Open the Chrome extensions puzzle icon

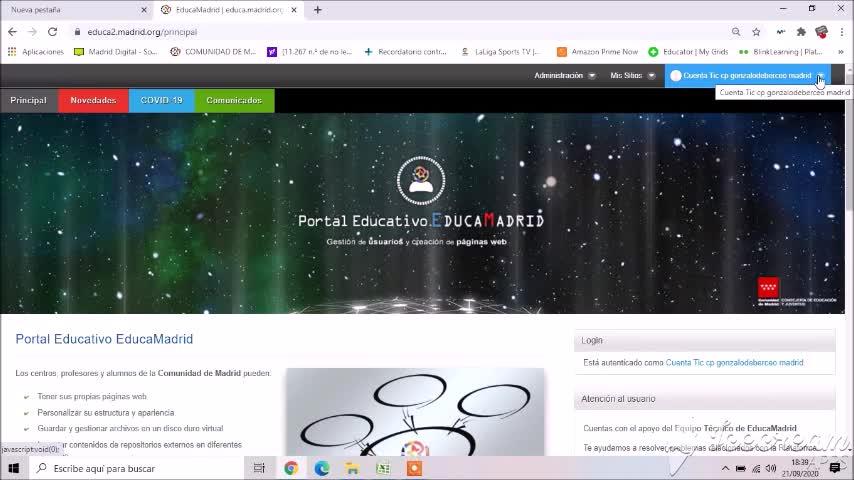click(801, 32)
